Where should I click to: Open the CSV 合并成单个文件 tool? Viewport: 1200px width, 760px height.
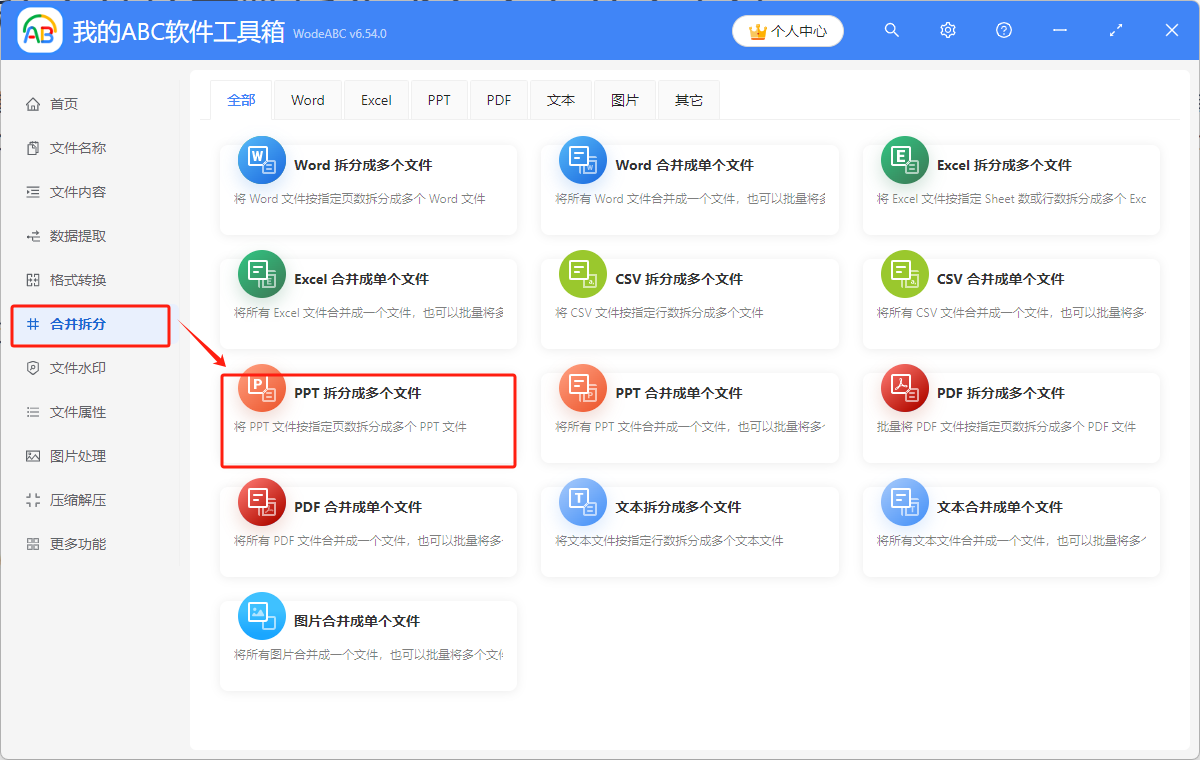1010,302
